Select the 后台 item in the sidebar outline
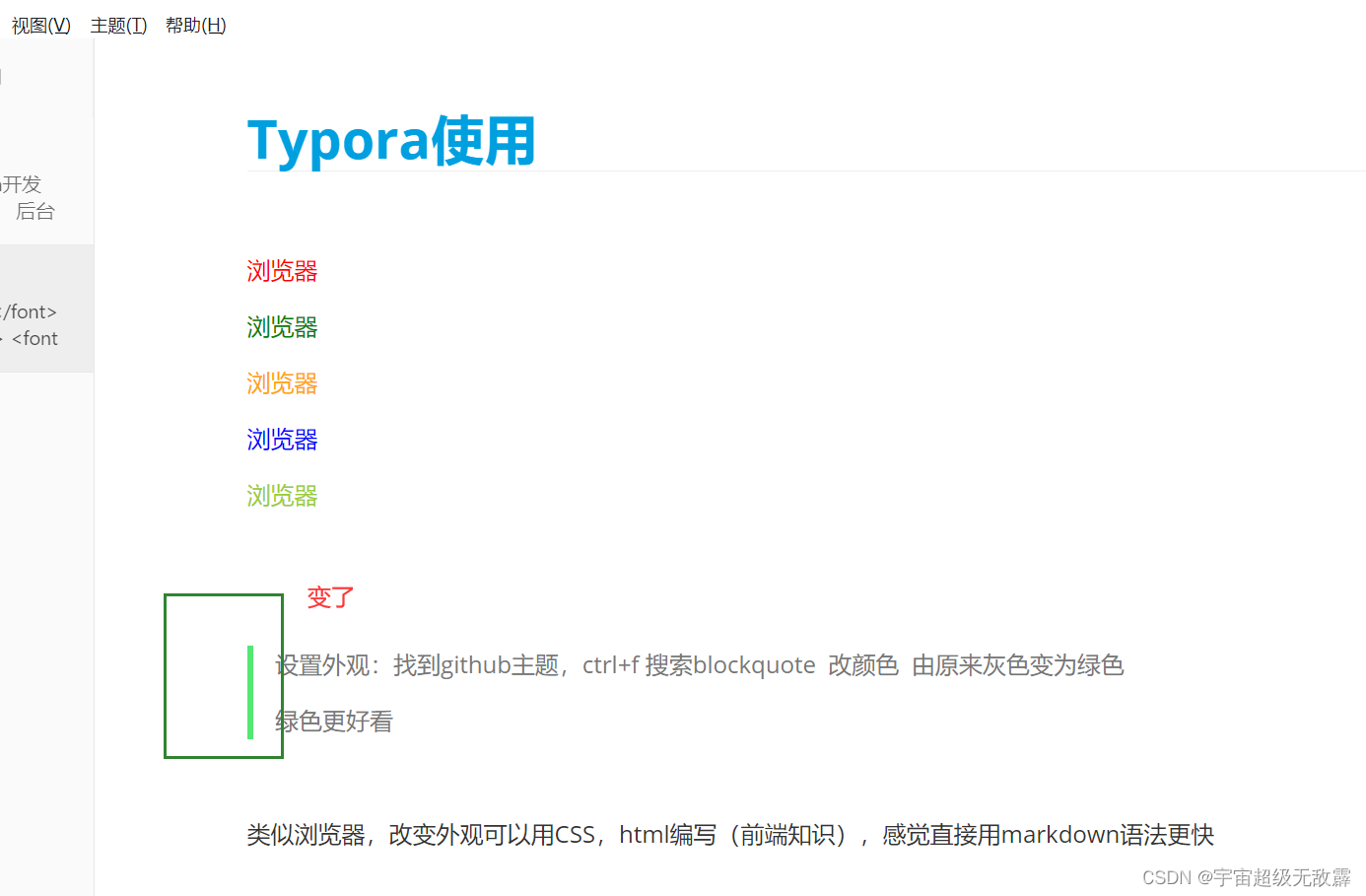1366x896 pixels. click(34, 210)
